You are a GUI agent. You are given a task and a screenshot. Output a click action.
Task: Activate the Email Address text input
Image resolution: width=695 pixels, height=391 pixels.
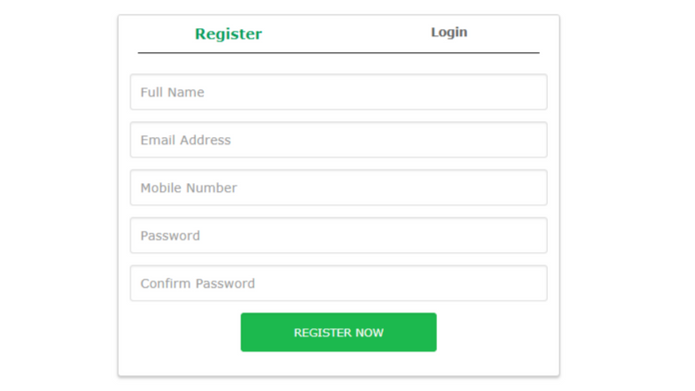(x=339, y=140)
